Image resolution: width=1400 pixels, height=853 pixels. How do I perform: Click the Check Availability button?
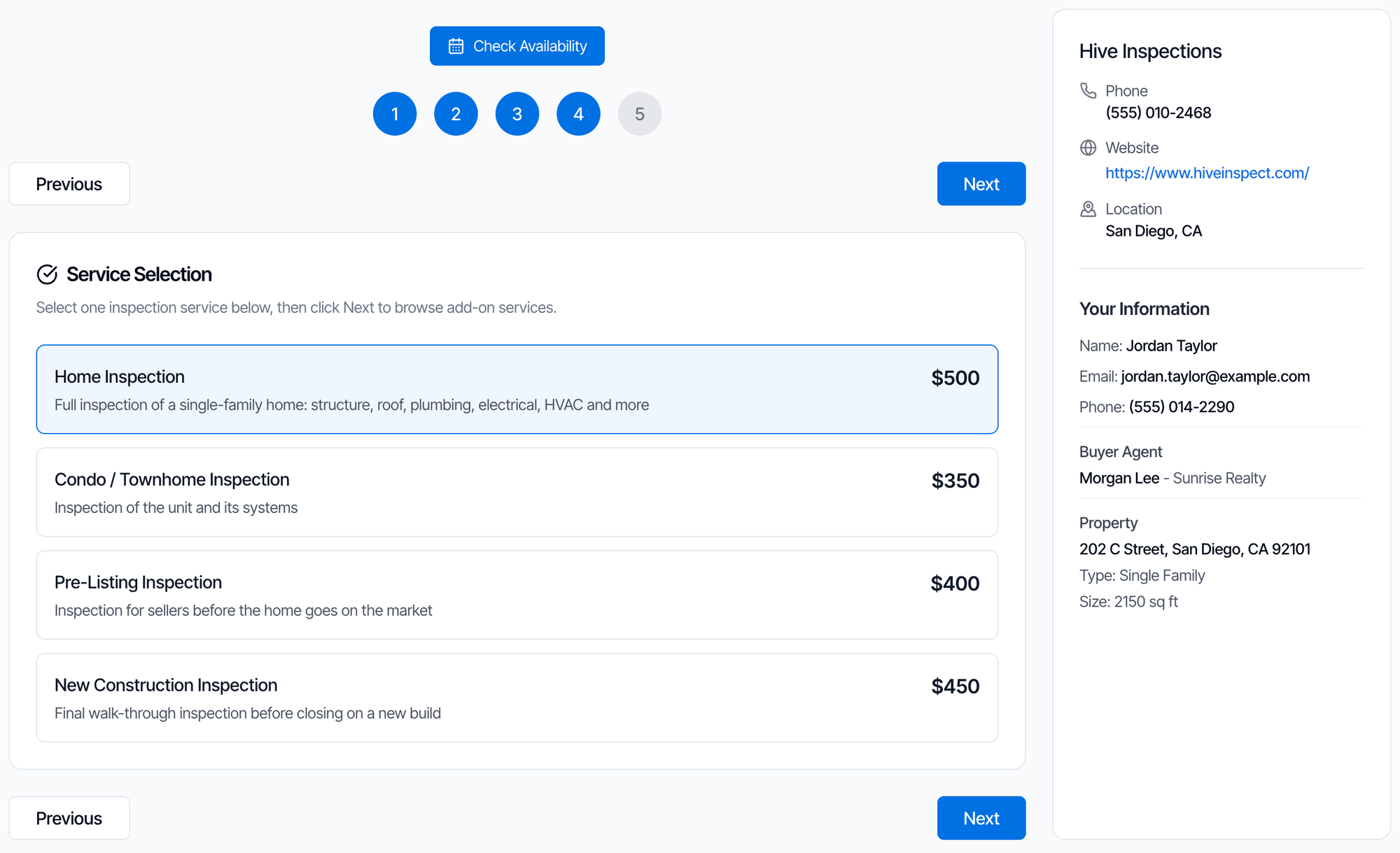point(517,46)
